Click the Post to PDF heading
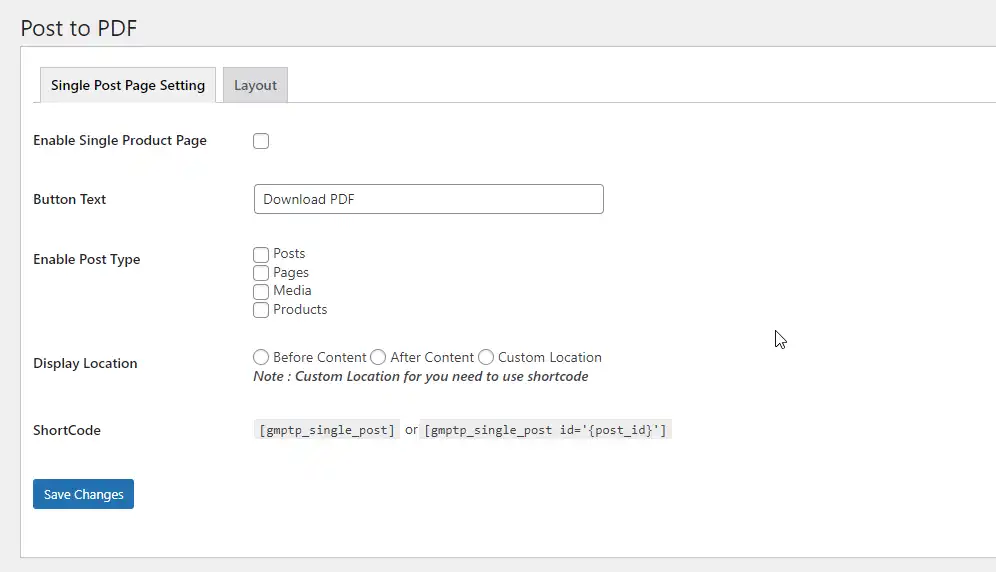996x572 pixels. click(x=79, y=28)
